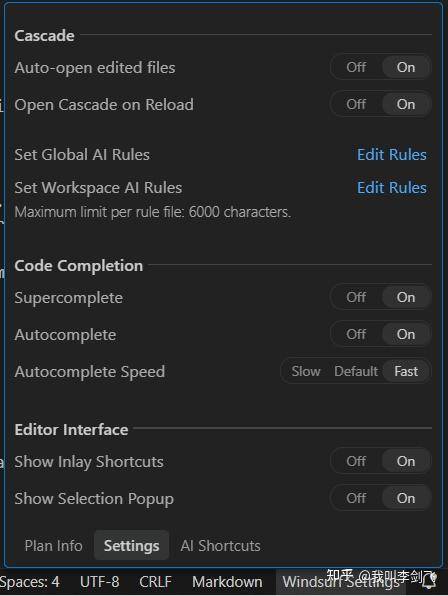Disable Open Cascade on Reload
448x596 pixels.
(356, 104)
